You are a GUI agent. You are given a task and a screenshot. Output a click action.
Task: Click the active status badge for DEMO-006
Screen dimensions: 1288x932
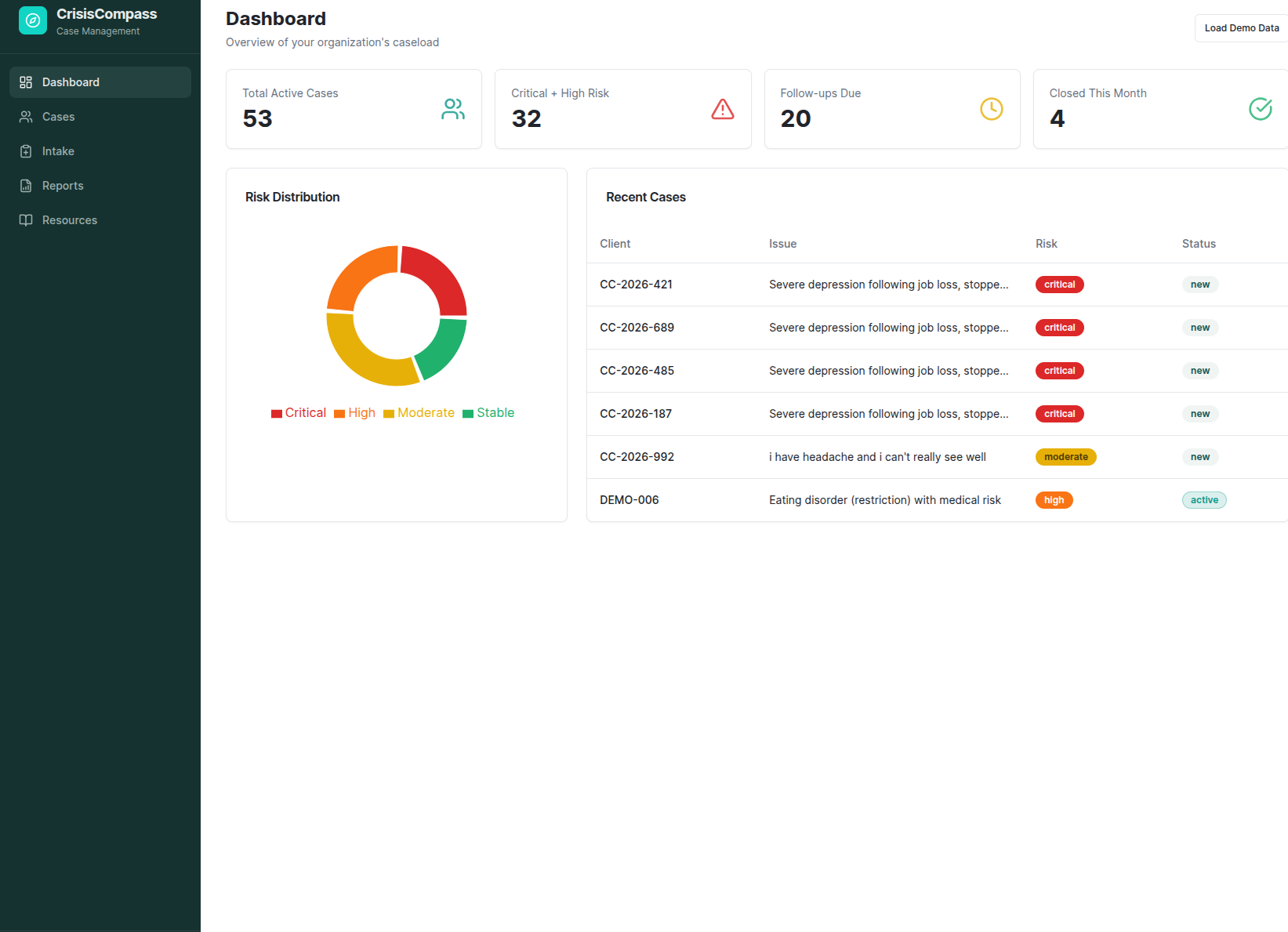[x=1204, y=500]
